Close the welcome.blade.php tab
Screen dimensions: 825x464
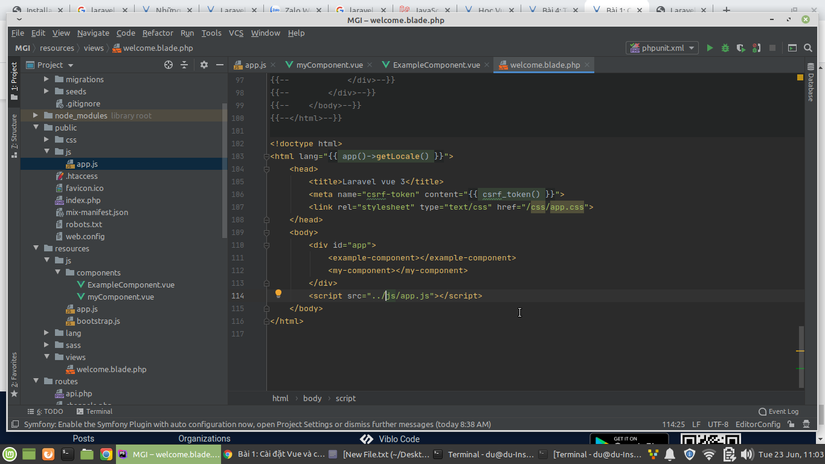click(x=587, y=65)
